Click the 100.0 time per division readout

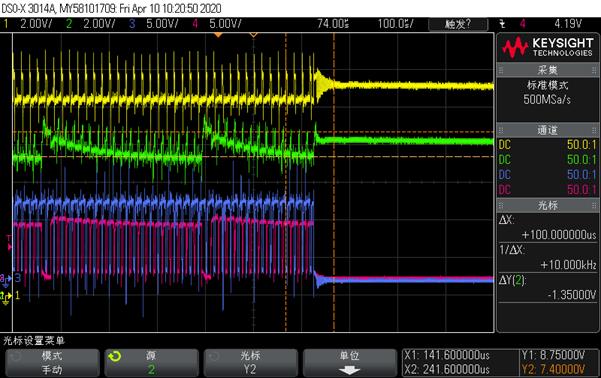point(395,24)
